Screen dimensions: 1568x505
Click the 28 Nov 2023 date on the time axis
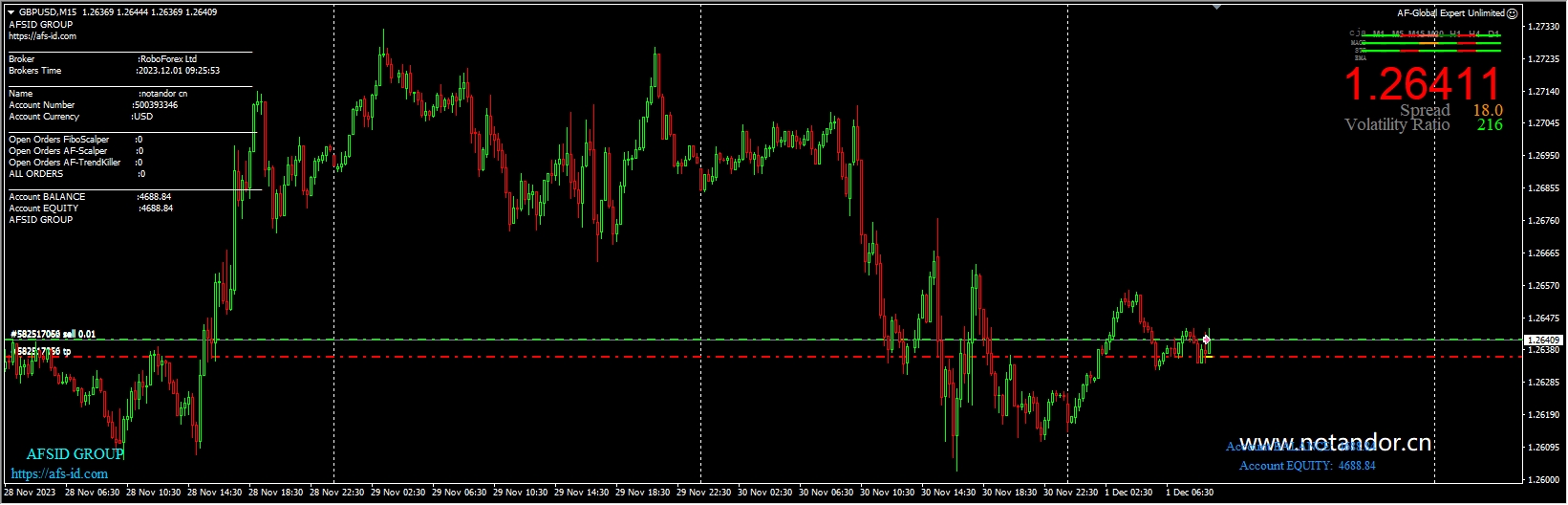point(30,493)
